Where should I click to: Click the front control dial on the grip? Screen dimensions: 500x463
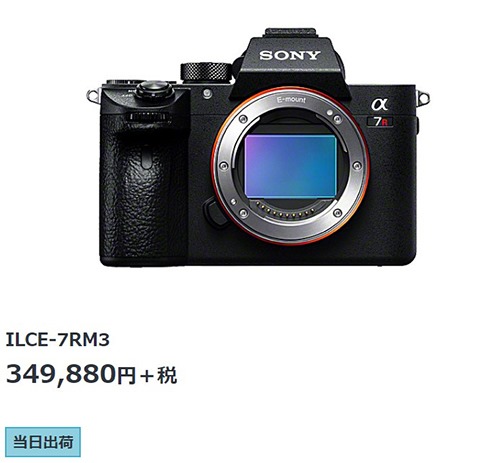tap(148, 117)
